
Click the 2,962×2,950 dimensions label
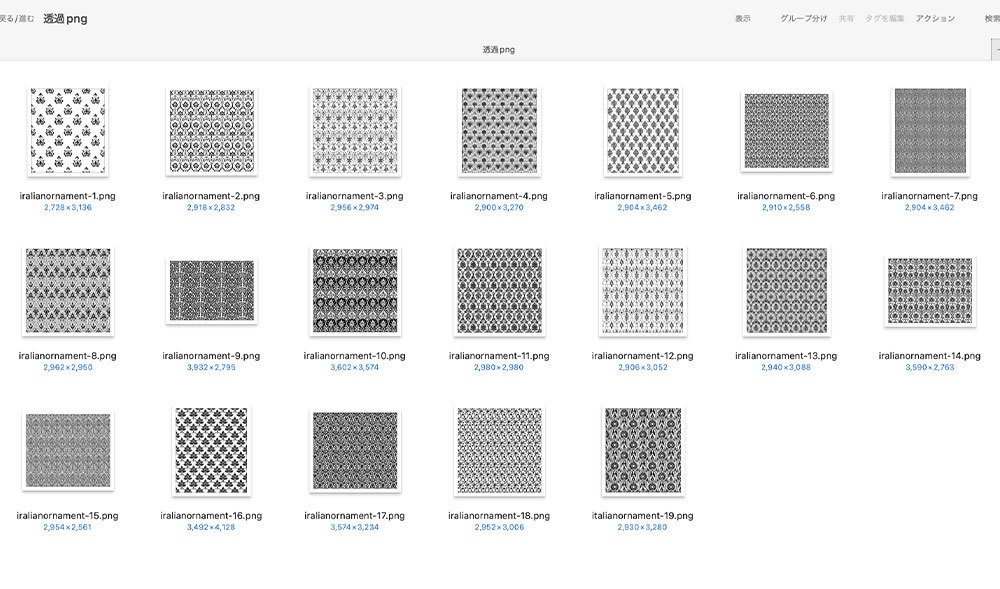pos(68,367)
